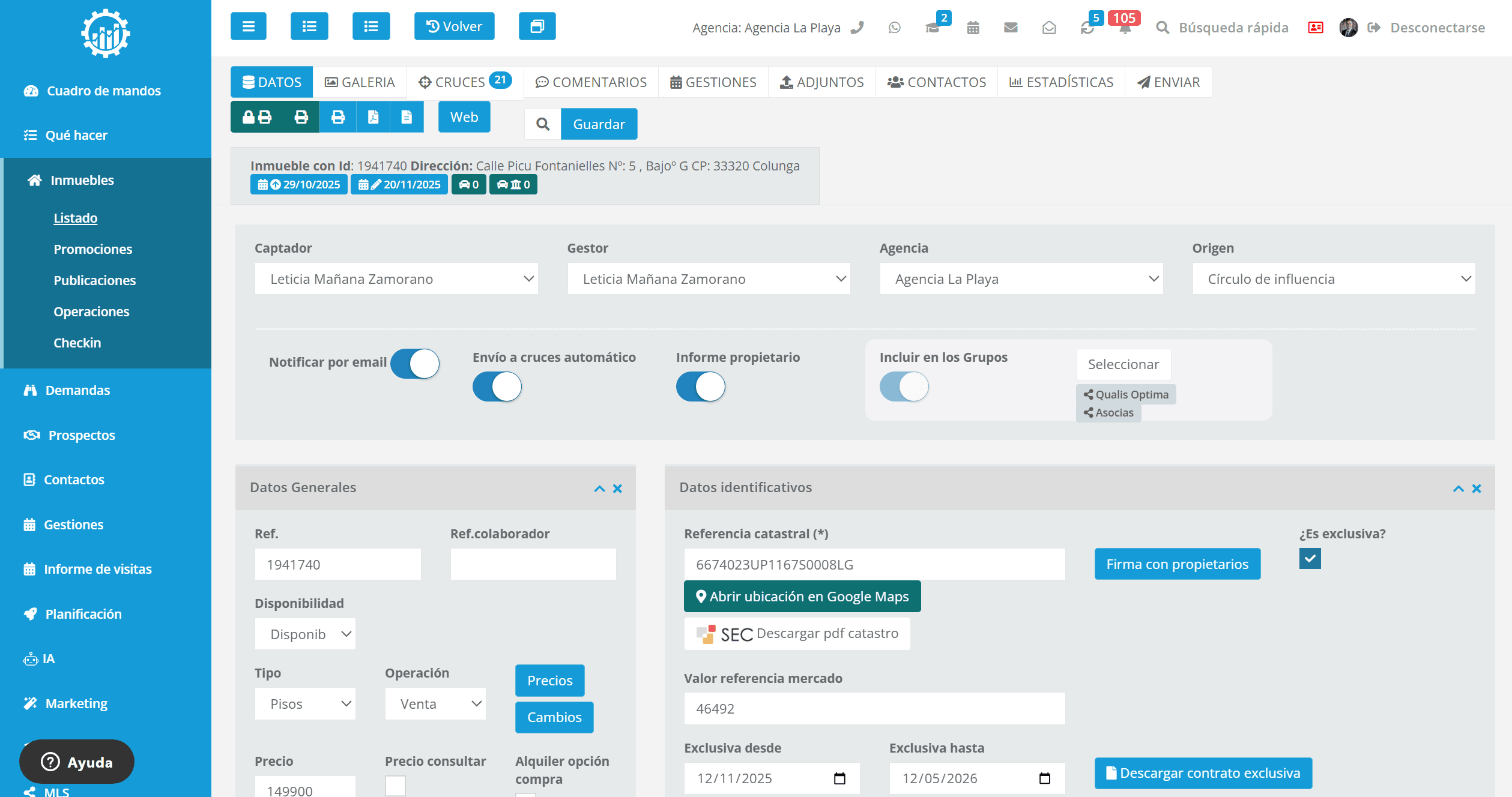Switch to the GALERIA tab
Viewport: 1512px width, 797px height.
tap(360, 82)
